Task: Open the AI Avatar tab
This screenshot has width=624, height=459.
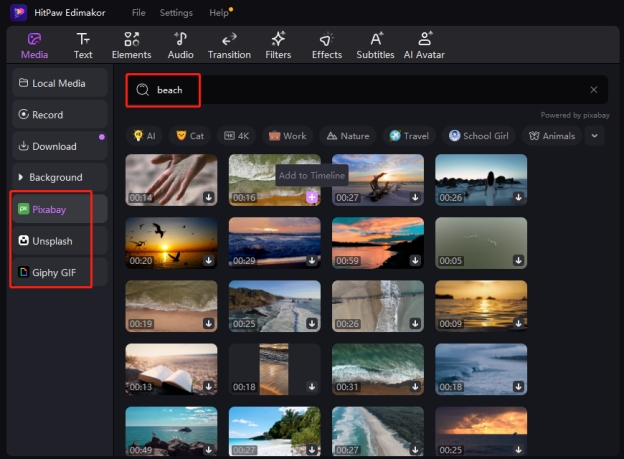Action: coord(424,46)
